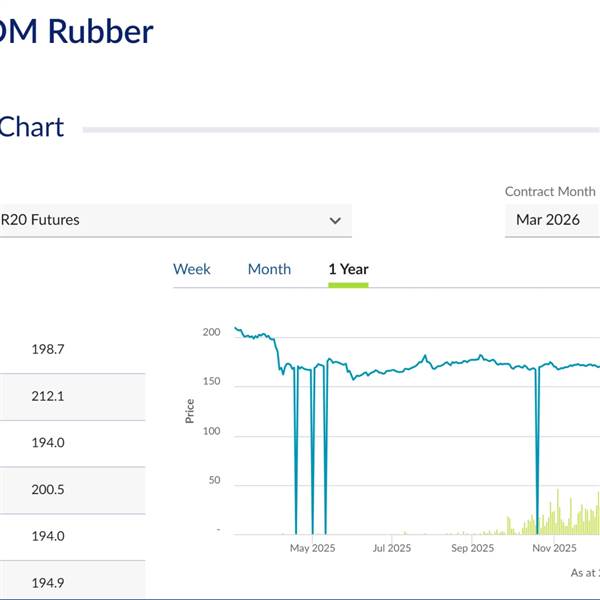The width and height of the screenshot is (600, 600).
Task: Click the 200.5 price value
Action: (48, 489)
